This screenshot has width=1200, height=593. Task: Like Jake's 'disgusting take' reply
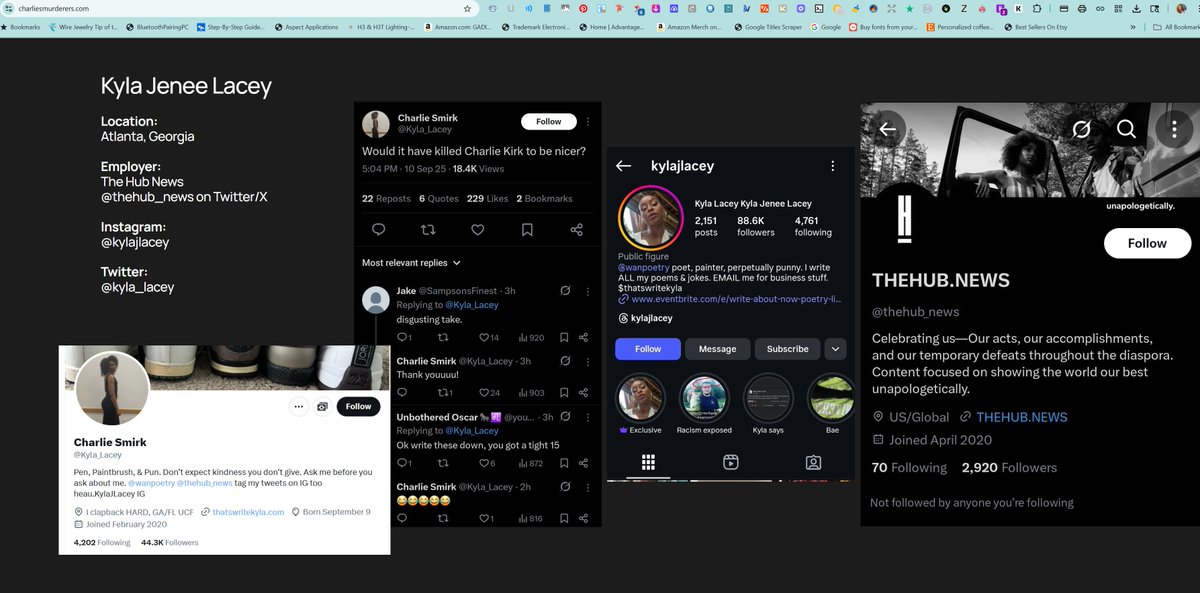(x=484, y=338)
